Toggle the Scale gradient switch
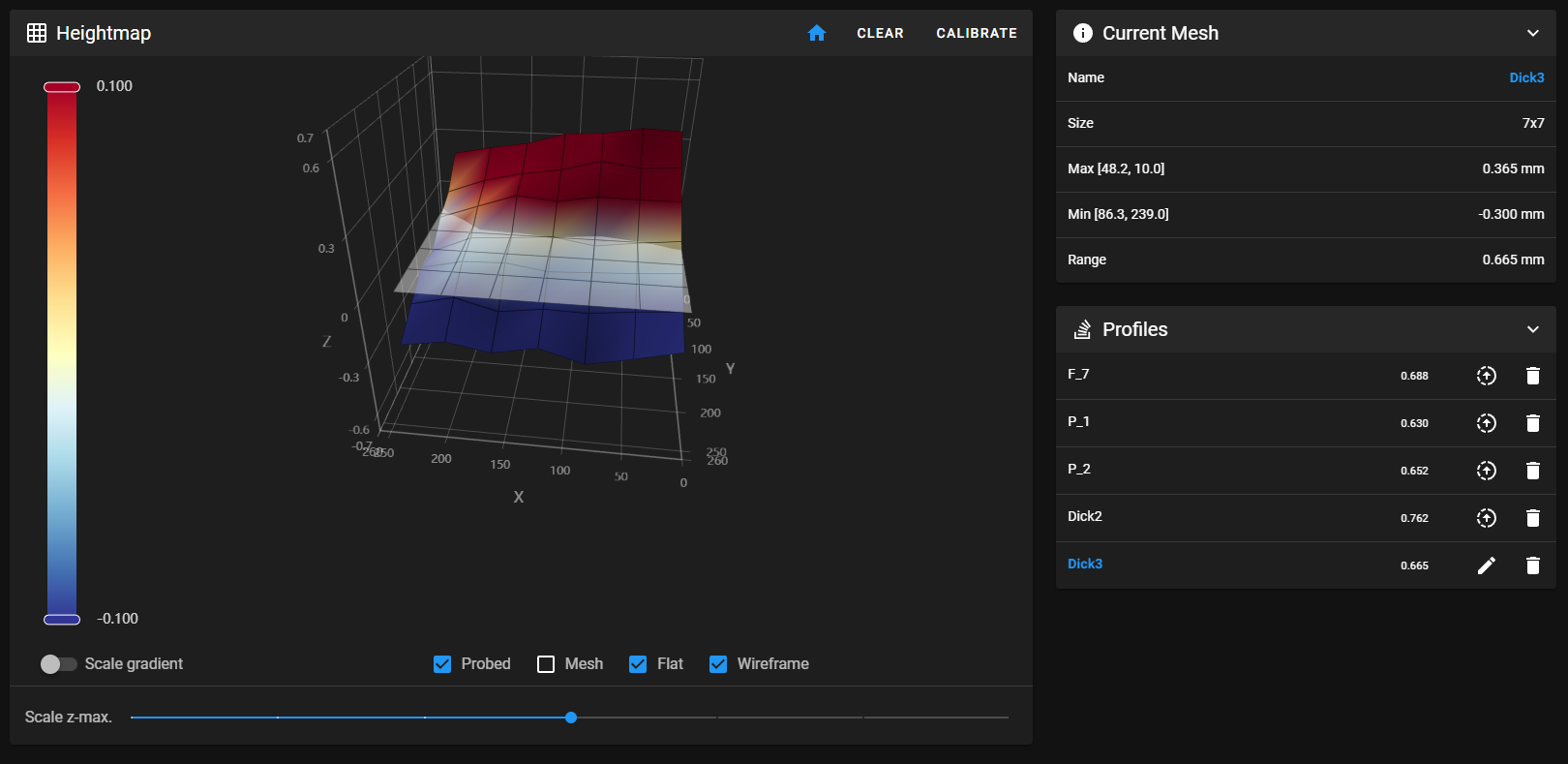 58,664
